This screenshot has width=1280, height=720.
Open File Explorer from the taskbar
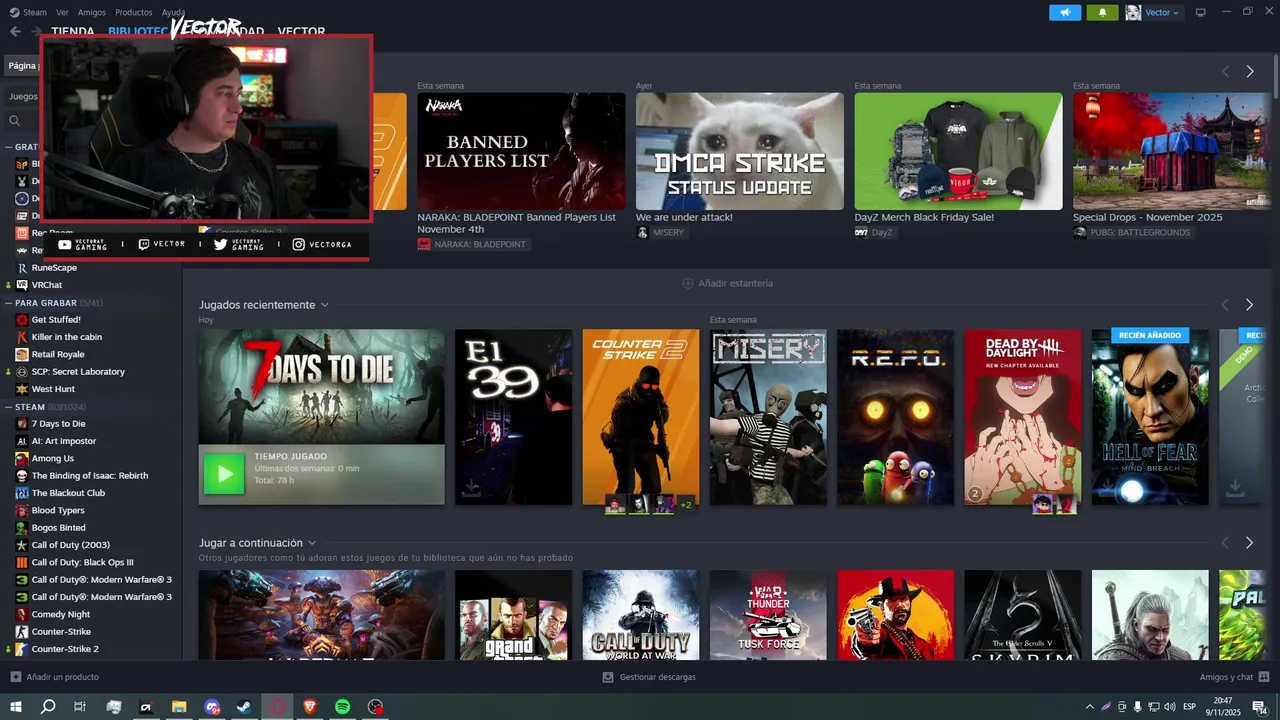[x=179, y=707]
